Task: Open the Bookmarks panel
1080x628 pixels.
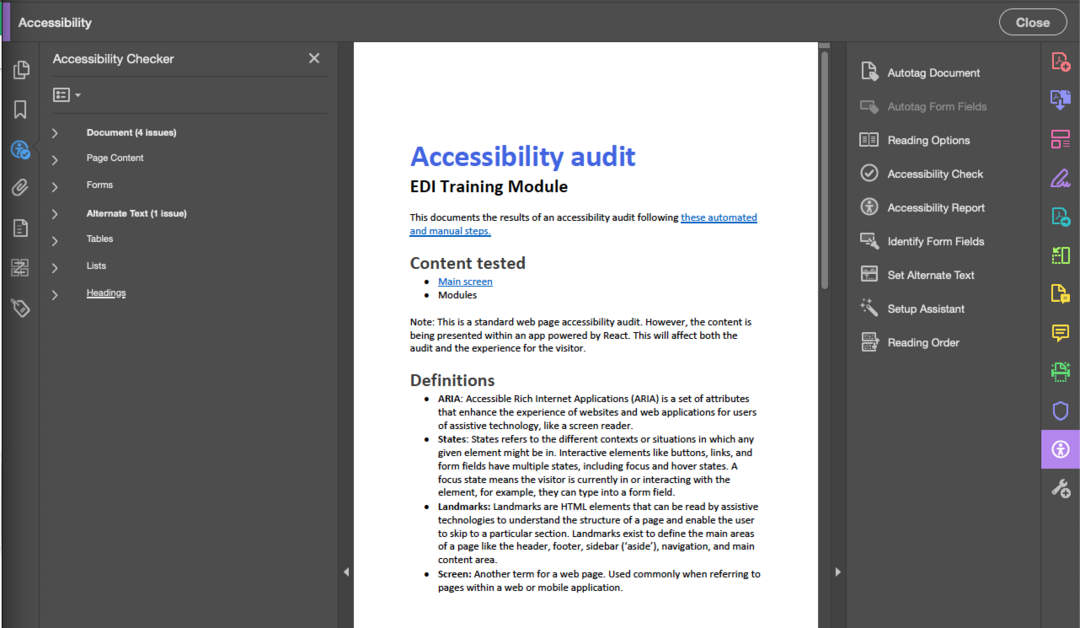Action: point(21,110)
